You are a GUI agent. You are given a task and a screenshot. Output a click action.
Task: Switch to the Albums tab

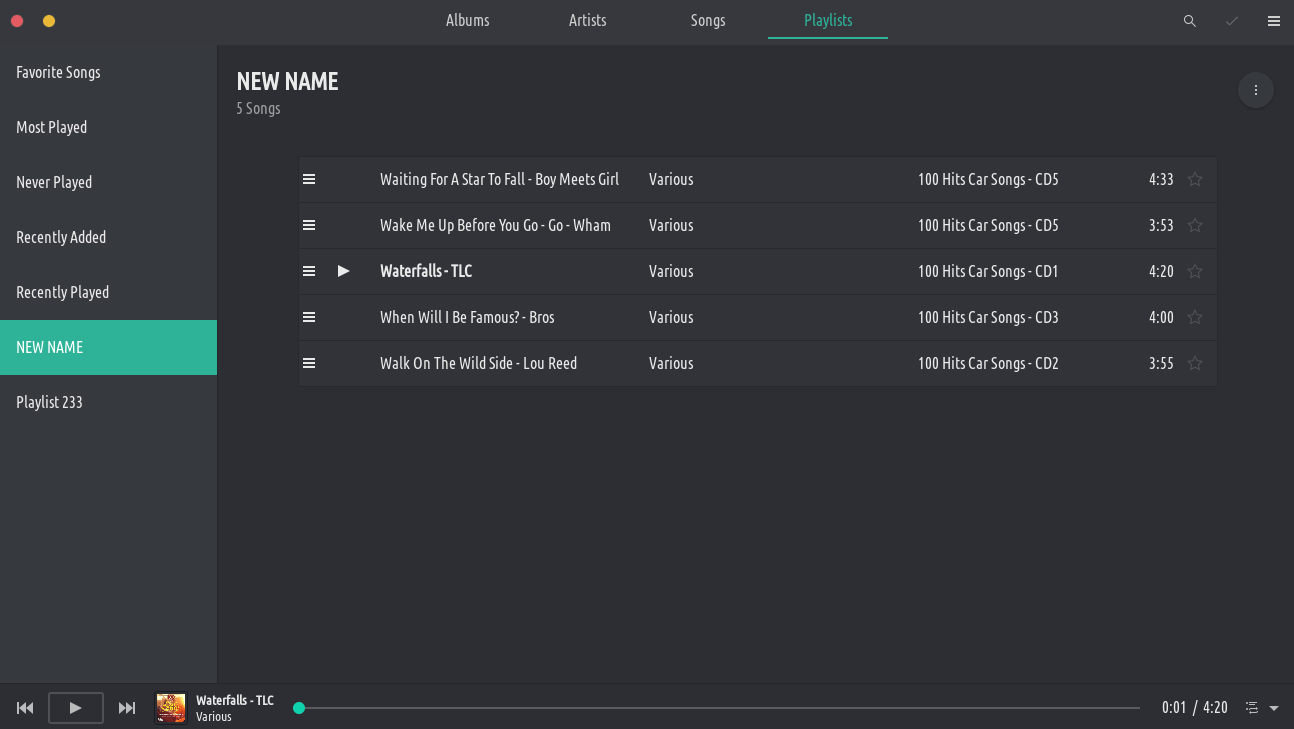pyautogui.click(x=467, y=20)
